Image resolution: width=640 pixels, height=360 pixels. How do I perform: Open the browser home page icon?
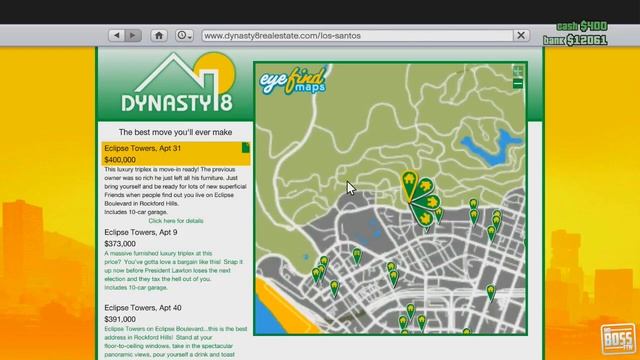coord(159,36)
